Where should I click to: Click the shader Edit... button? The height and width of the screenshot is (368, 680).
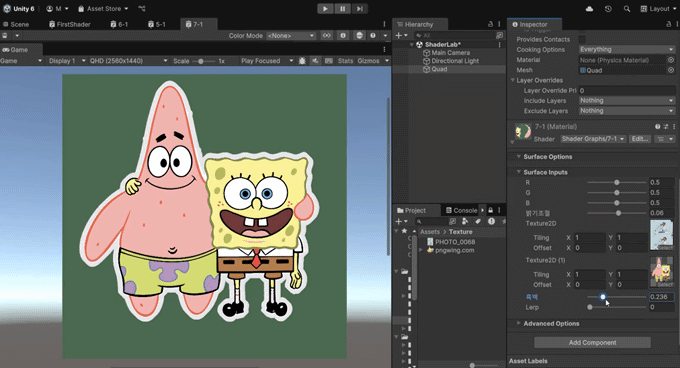[640, 139]
